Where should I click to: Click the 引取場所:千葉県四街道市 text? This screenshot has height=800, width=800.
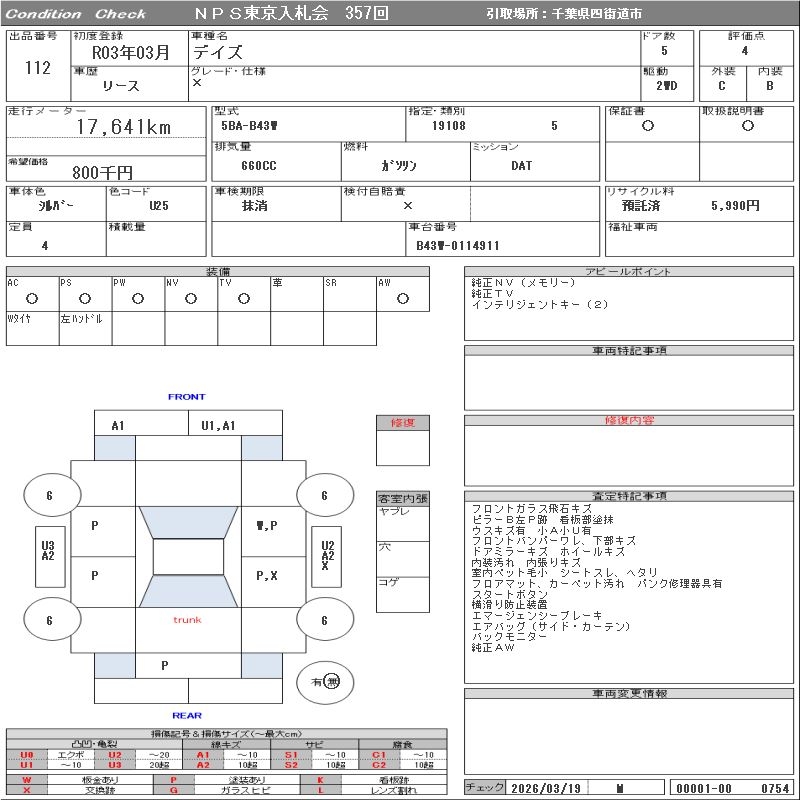pos(564,14)
